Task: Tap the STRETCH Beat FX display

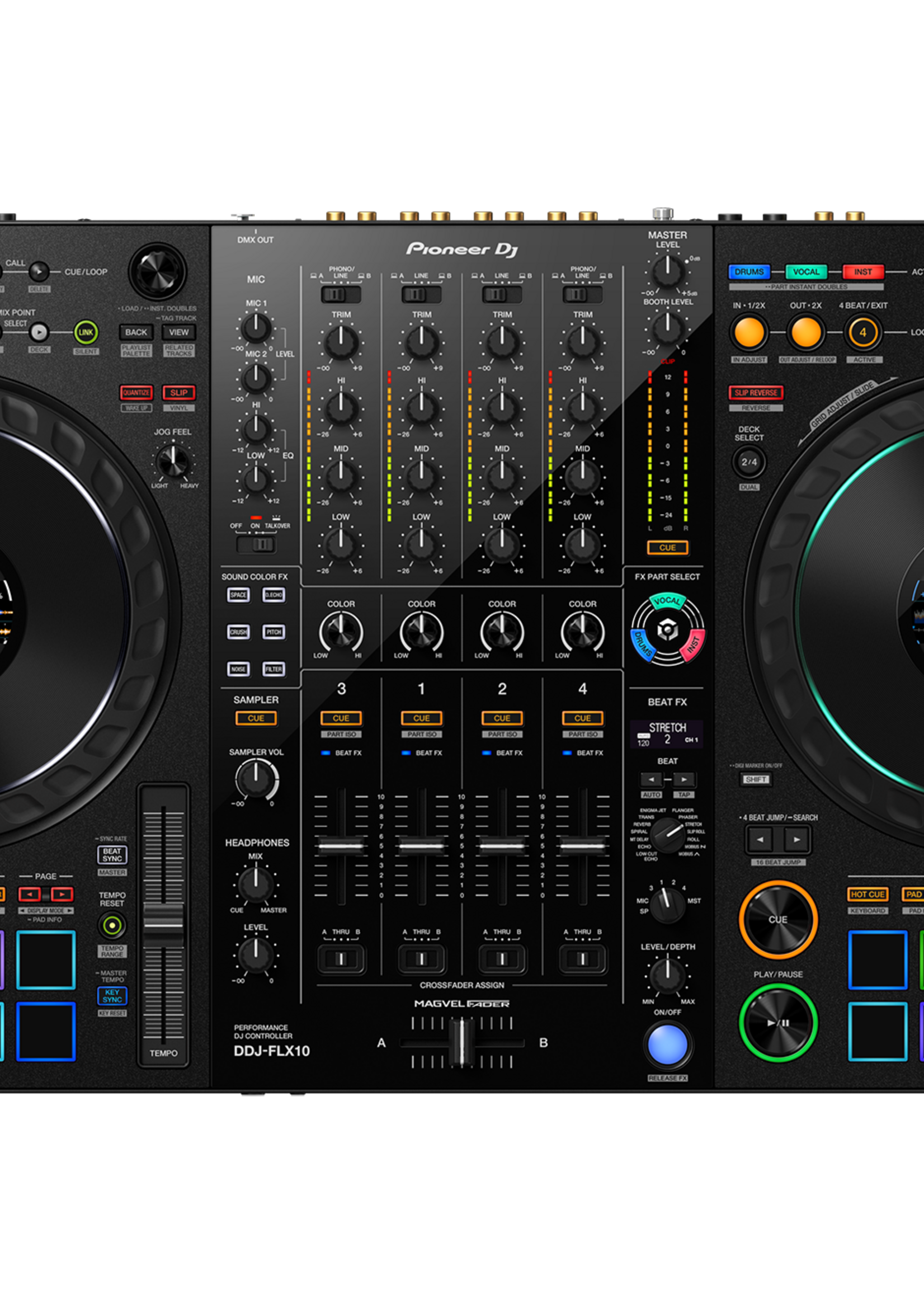Action: pos(667,734)
